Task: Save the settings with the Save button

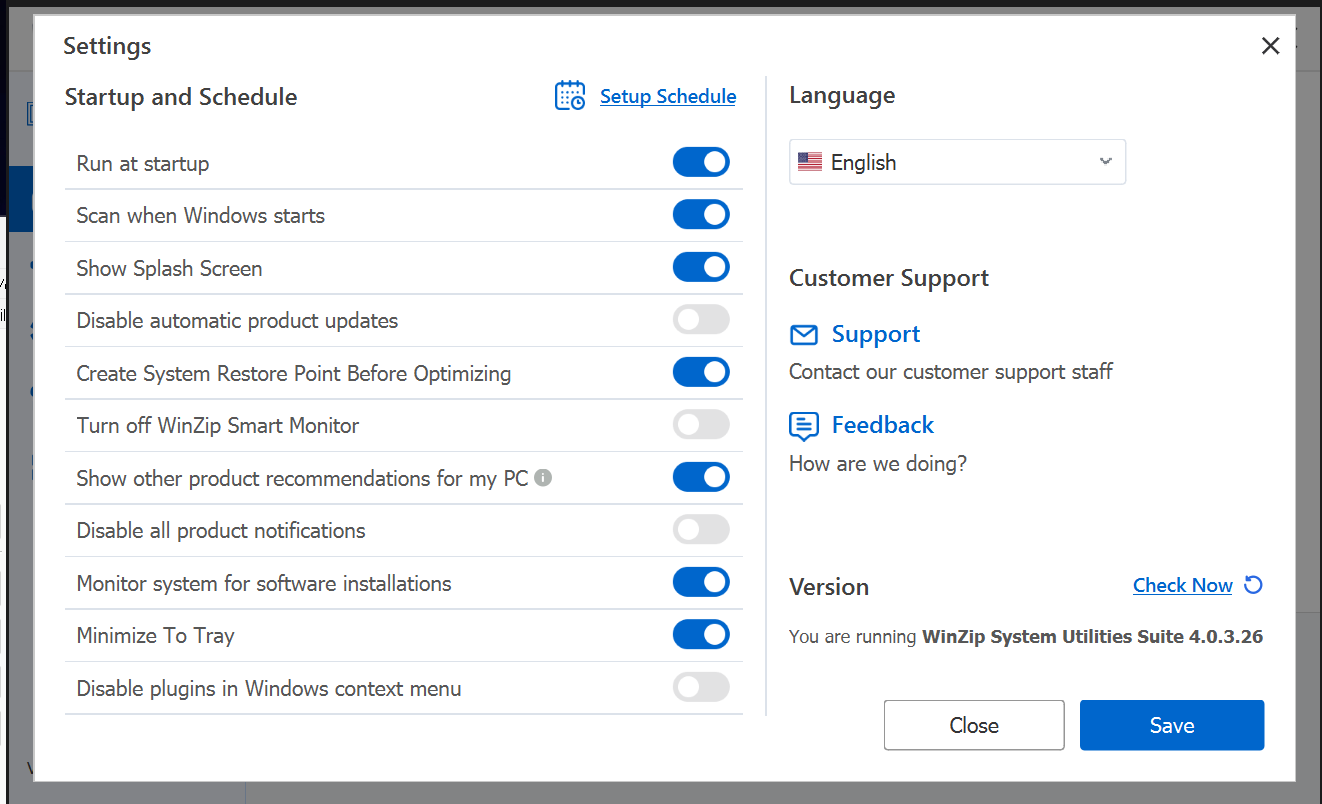Action: click(x=1172, y=725)
